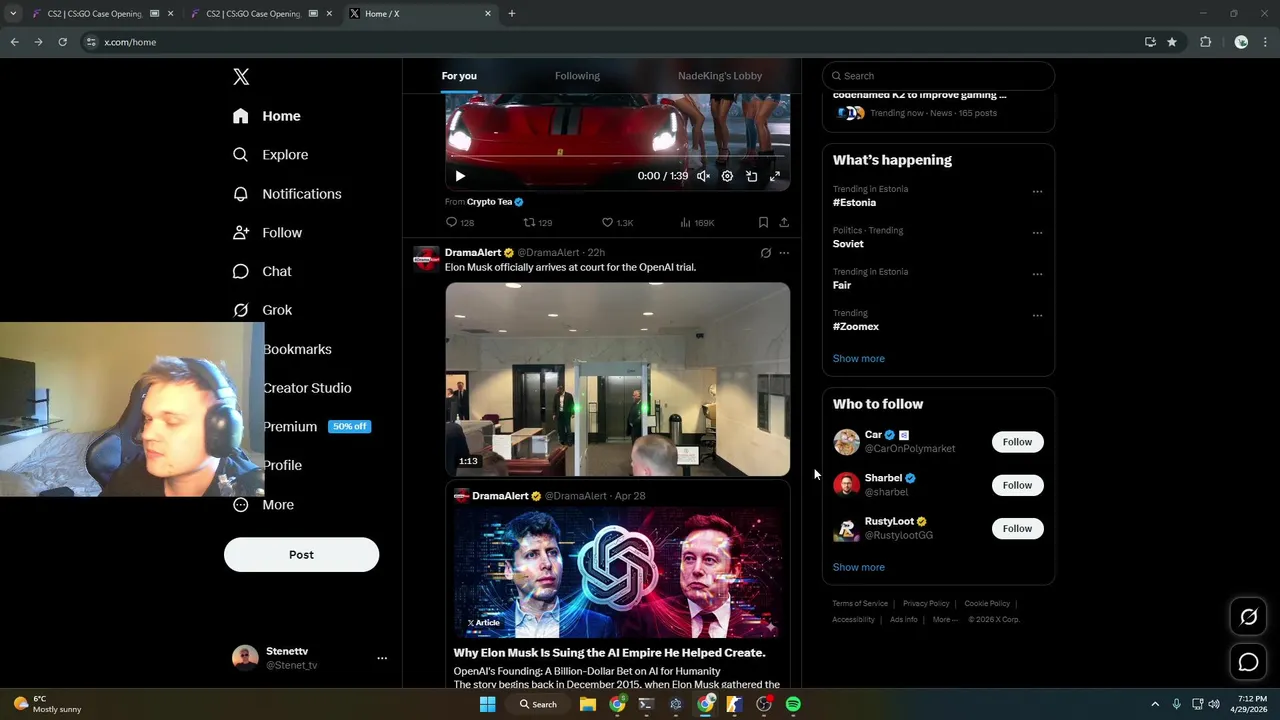Expand the footer More menu
1280x720 pixels.
click(944, 620)
